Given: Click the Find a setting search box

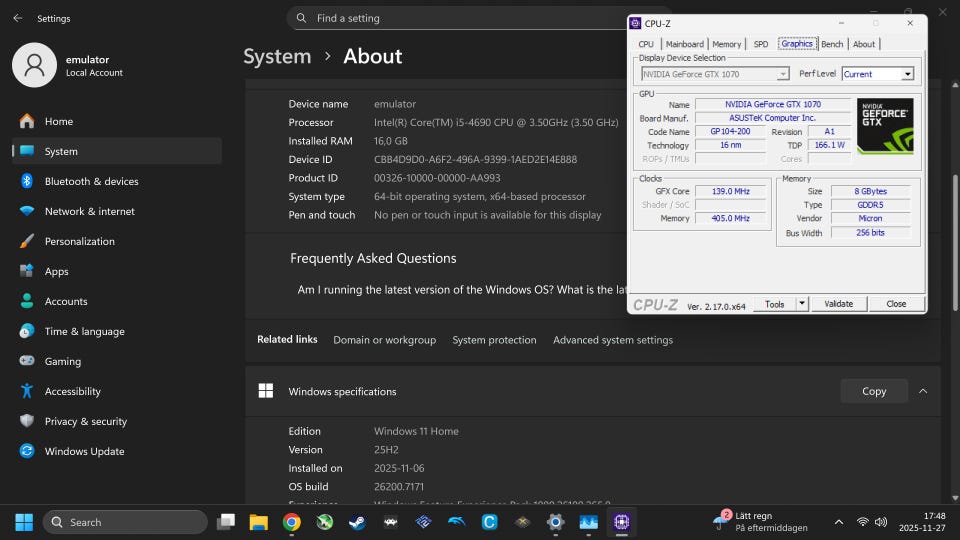Looking at the screenshot, I should 450,18.
